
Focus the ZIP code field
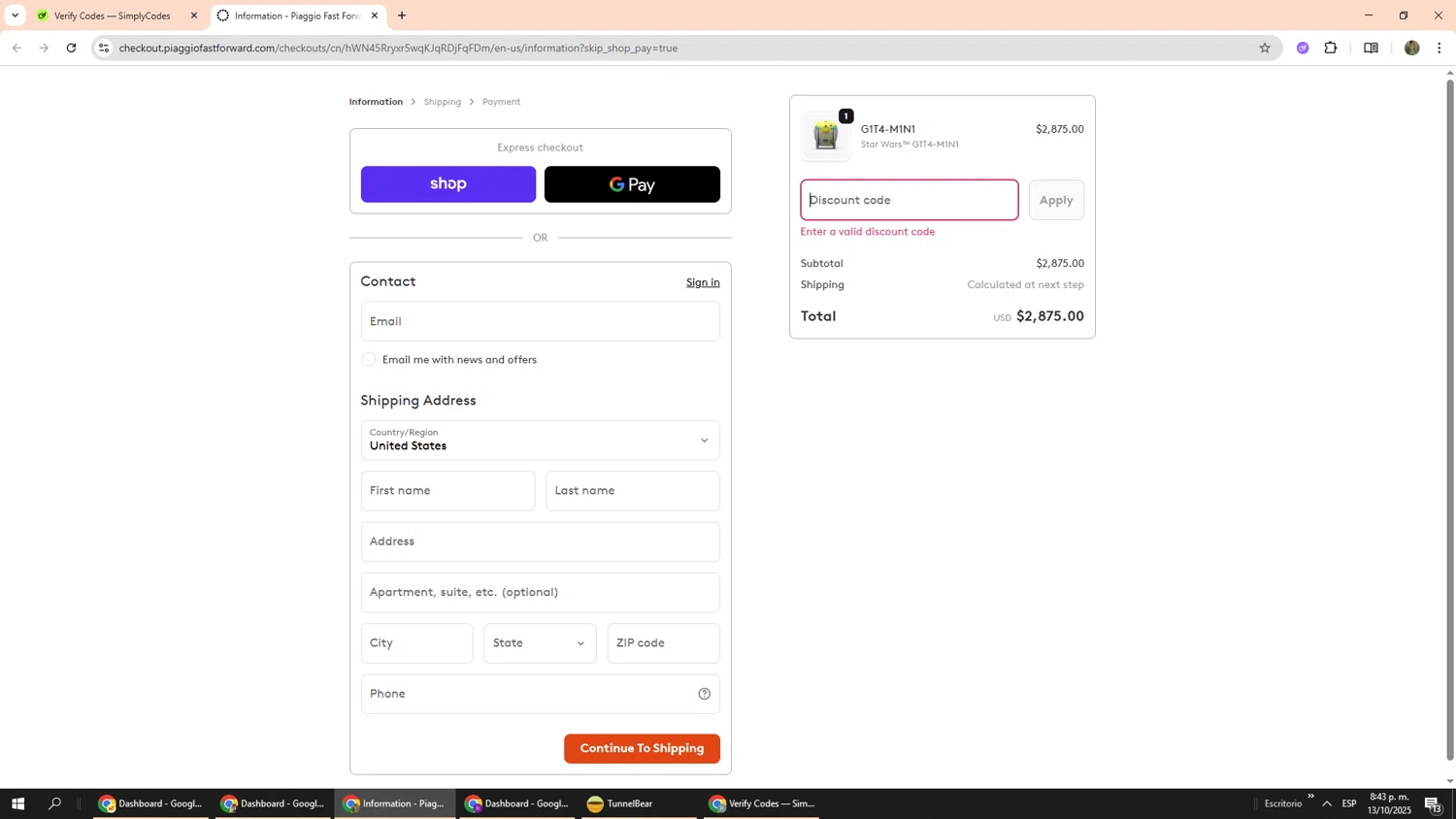point(664,643)
